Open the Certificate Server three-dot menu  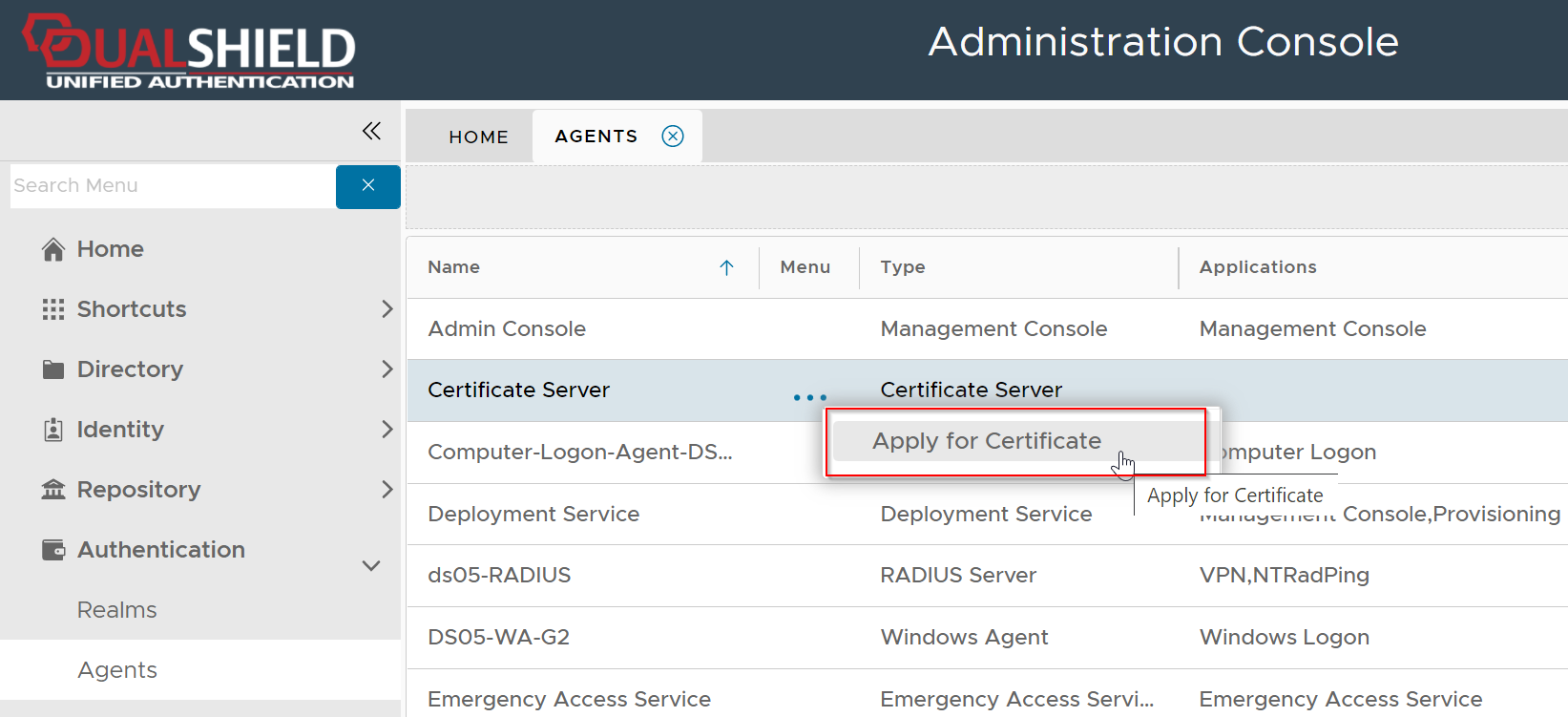point(809,397)
